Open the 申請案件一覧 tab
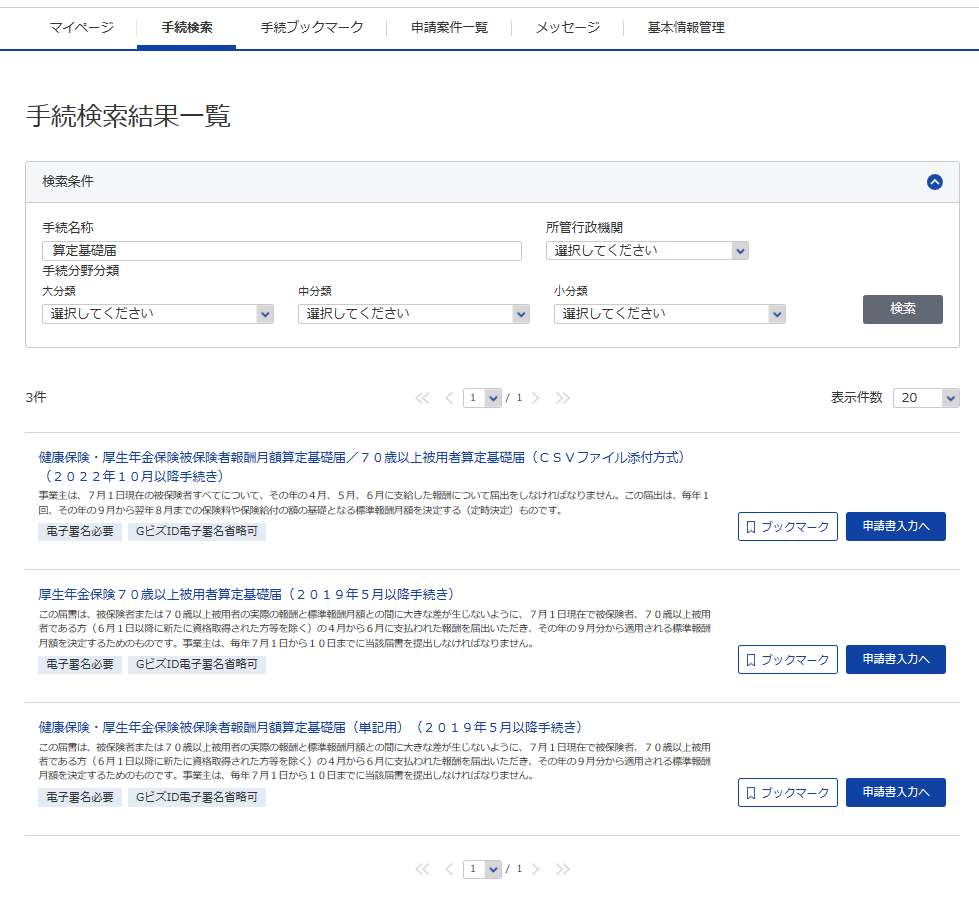 click(449, 28)
